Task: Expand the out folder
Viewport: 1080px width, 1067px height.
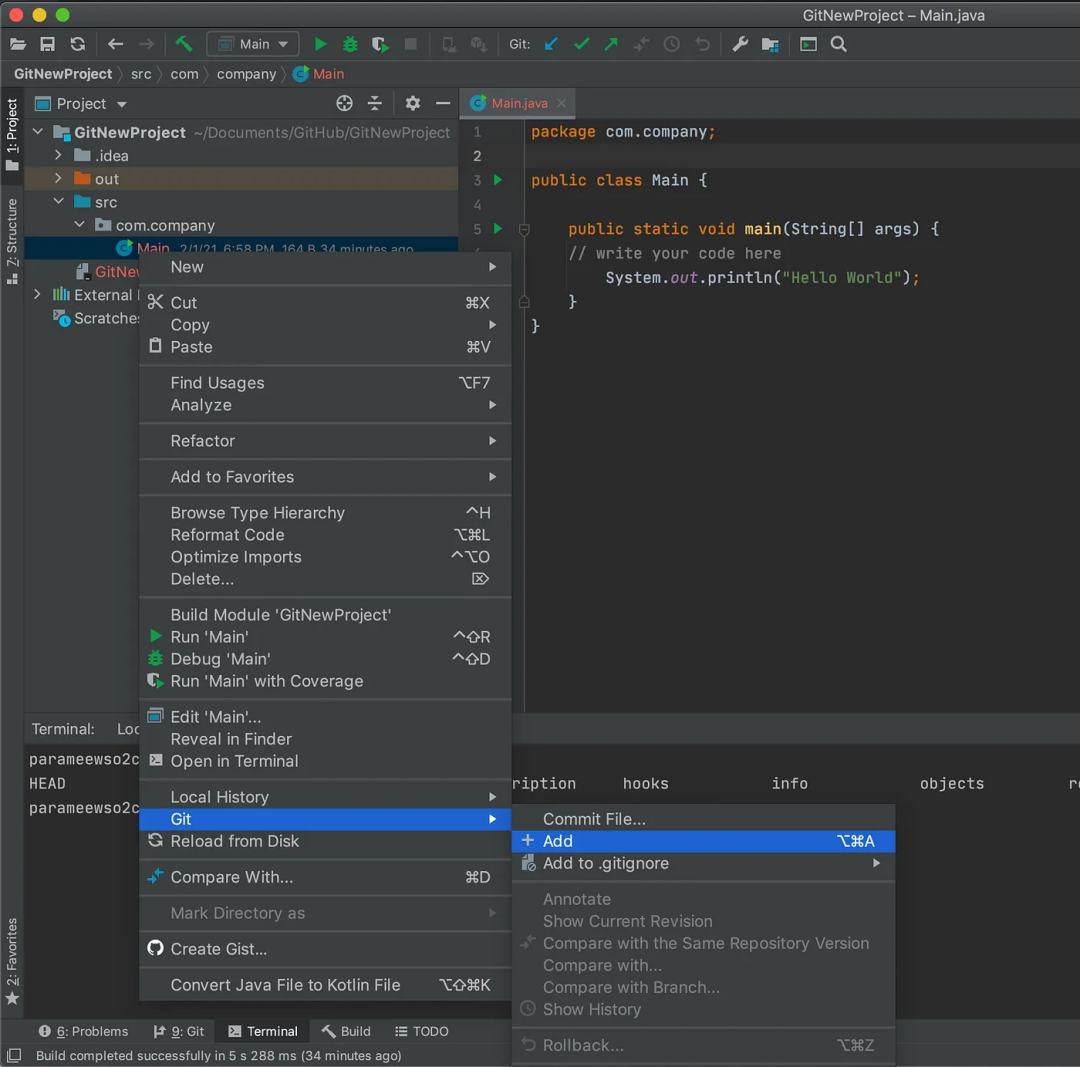Action: tap(59, 179)
